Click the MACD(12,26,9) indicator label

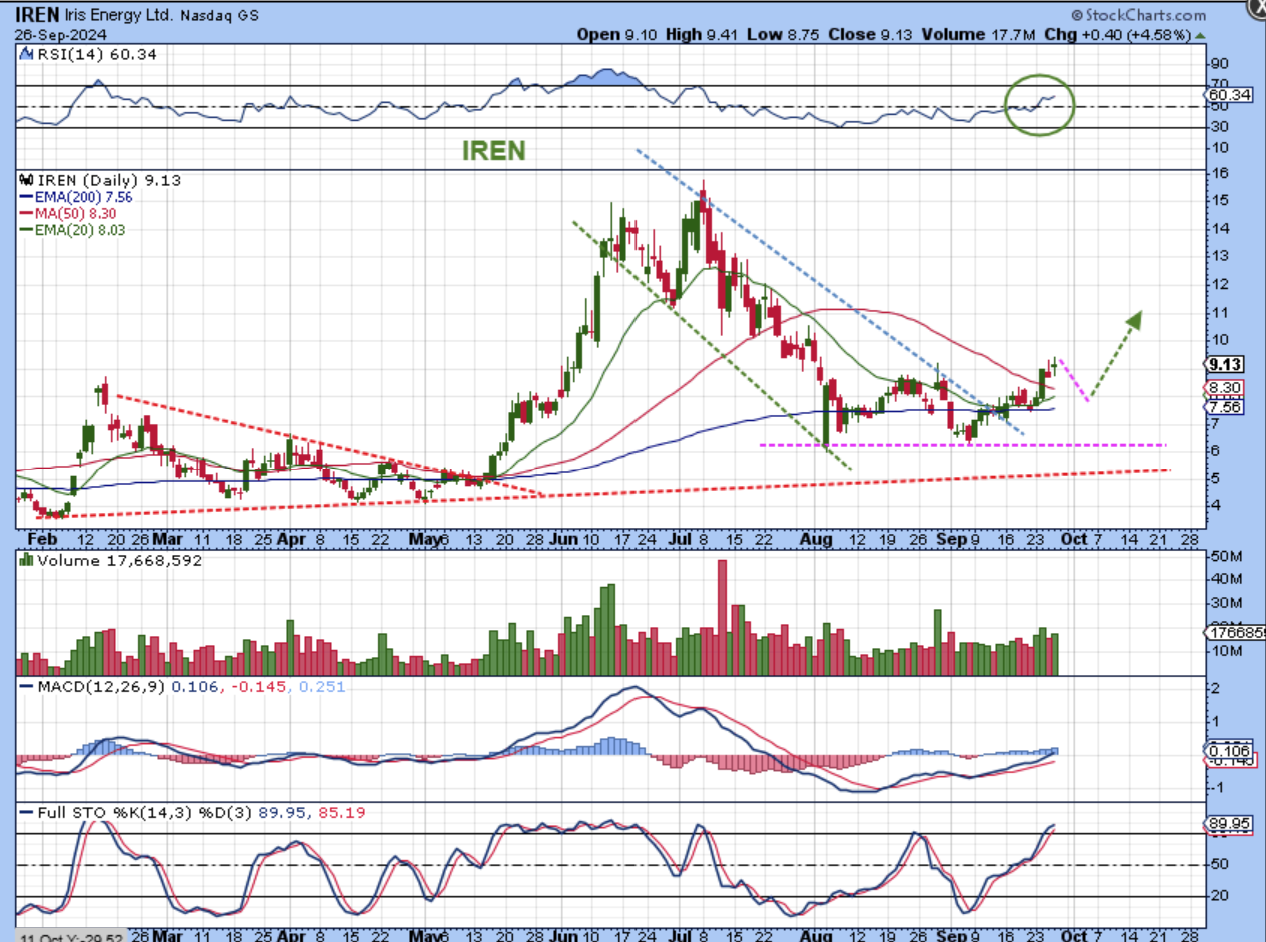[x=101, y=687]
